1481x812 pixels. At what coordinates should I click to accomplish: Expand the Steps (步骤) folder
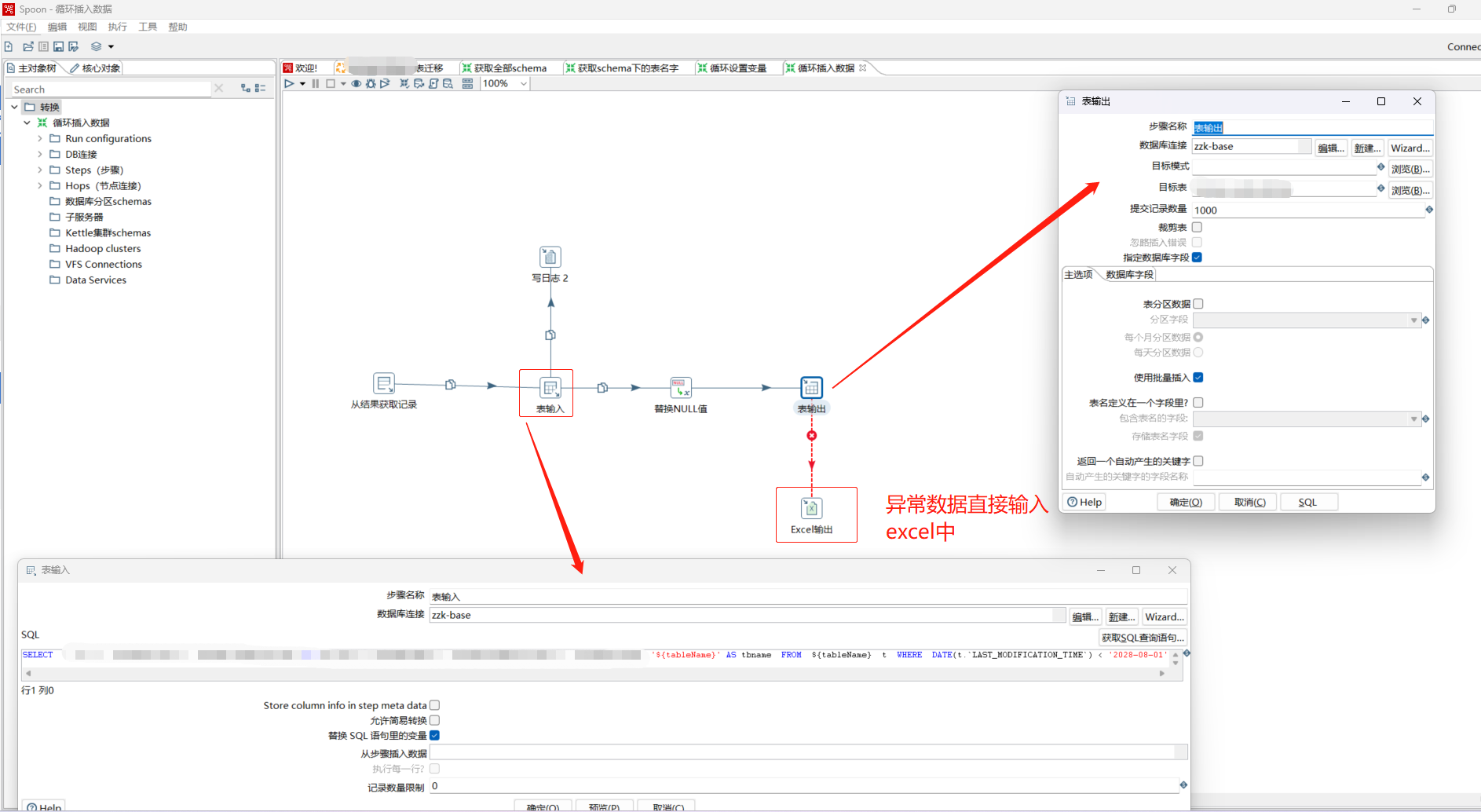tap(40, 170)
